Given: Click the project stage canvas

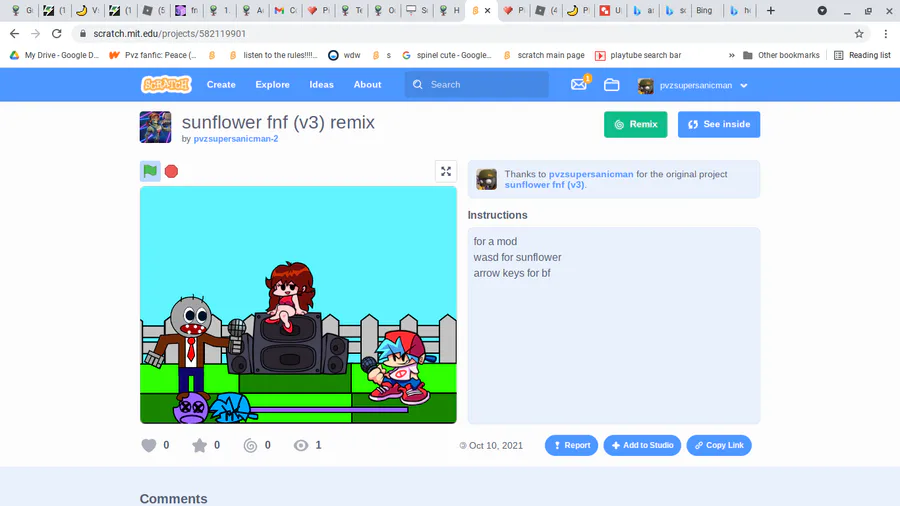Looking at the screenshot, I should 298,305.
